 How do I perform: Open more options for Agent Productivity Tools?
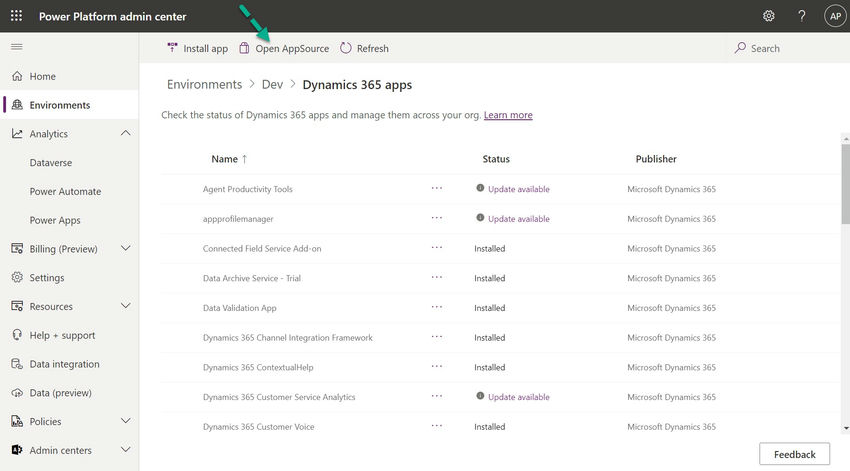click(437, 188)
